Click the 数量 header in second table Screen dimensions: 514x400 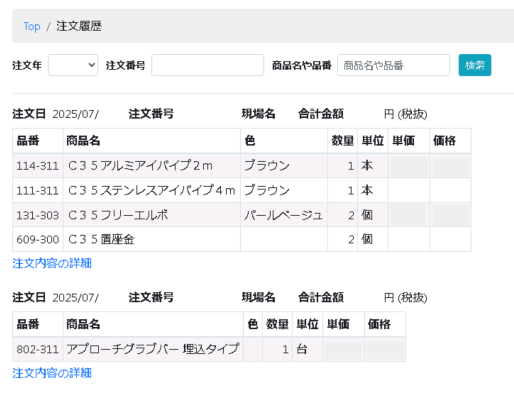pos(277,324)
